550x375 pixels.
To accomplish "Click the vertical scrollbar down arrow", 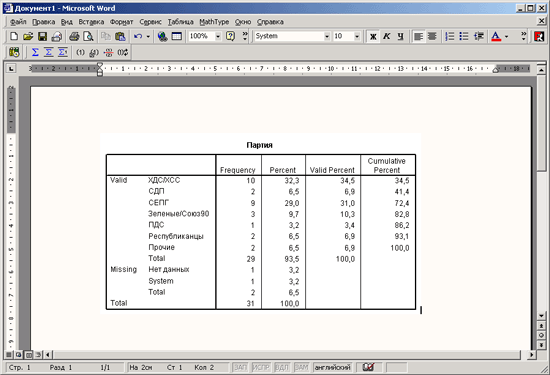I will coord(541,316).
